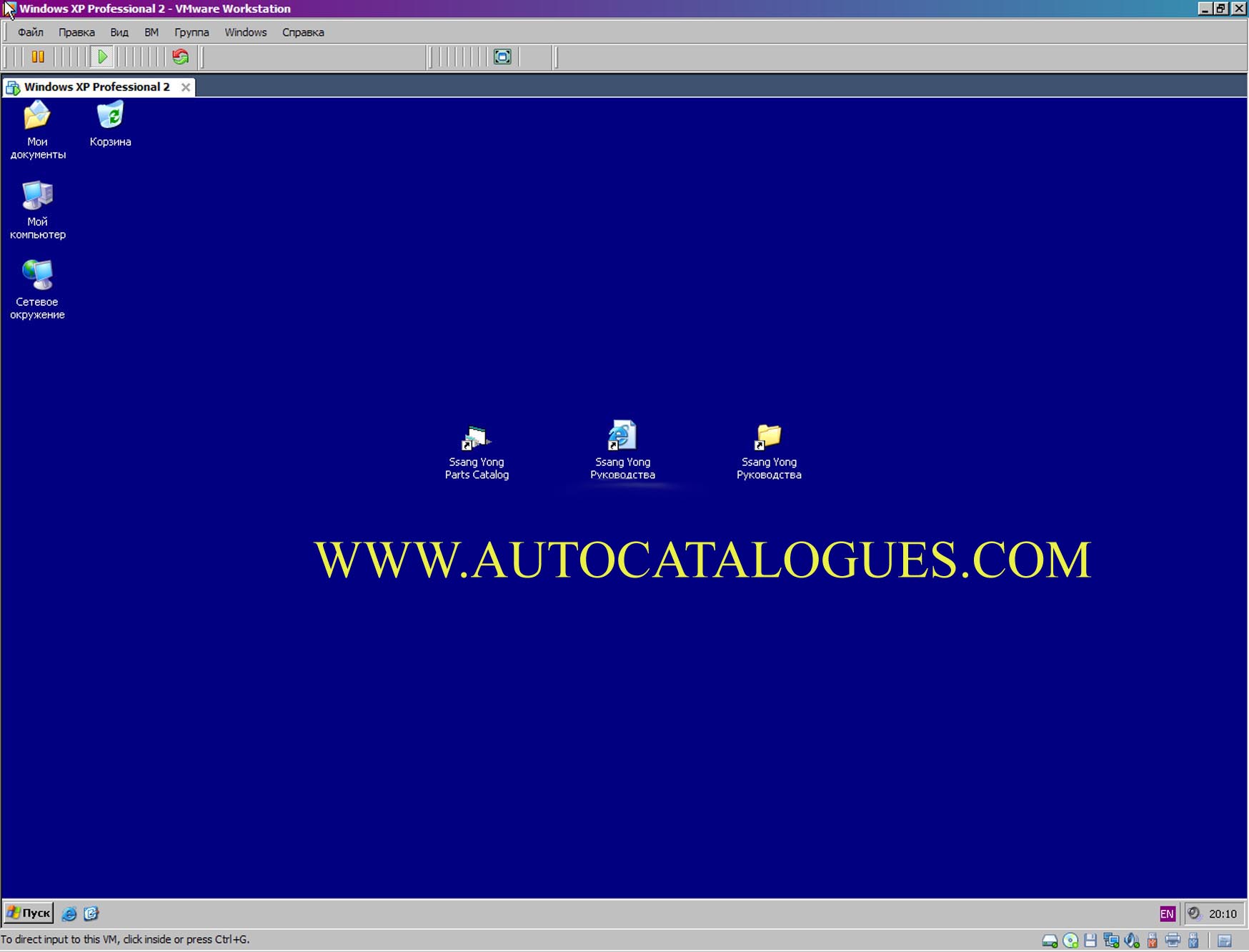
Task: Click the printer device status icon
Action: tap(1173, 941)
